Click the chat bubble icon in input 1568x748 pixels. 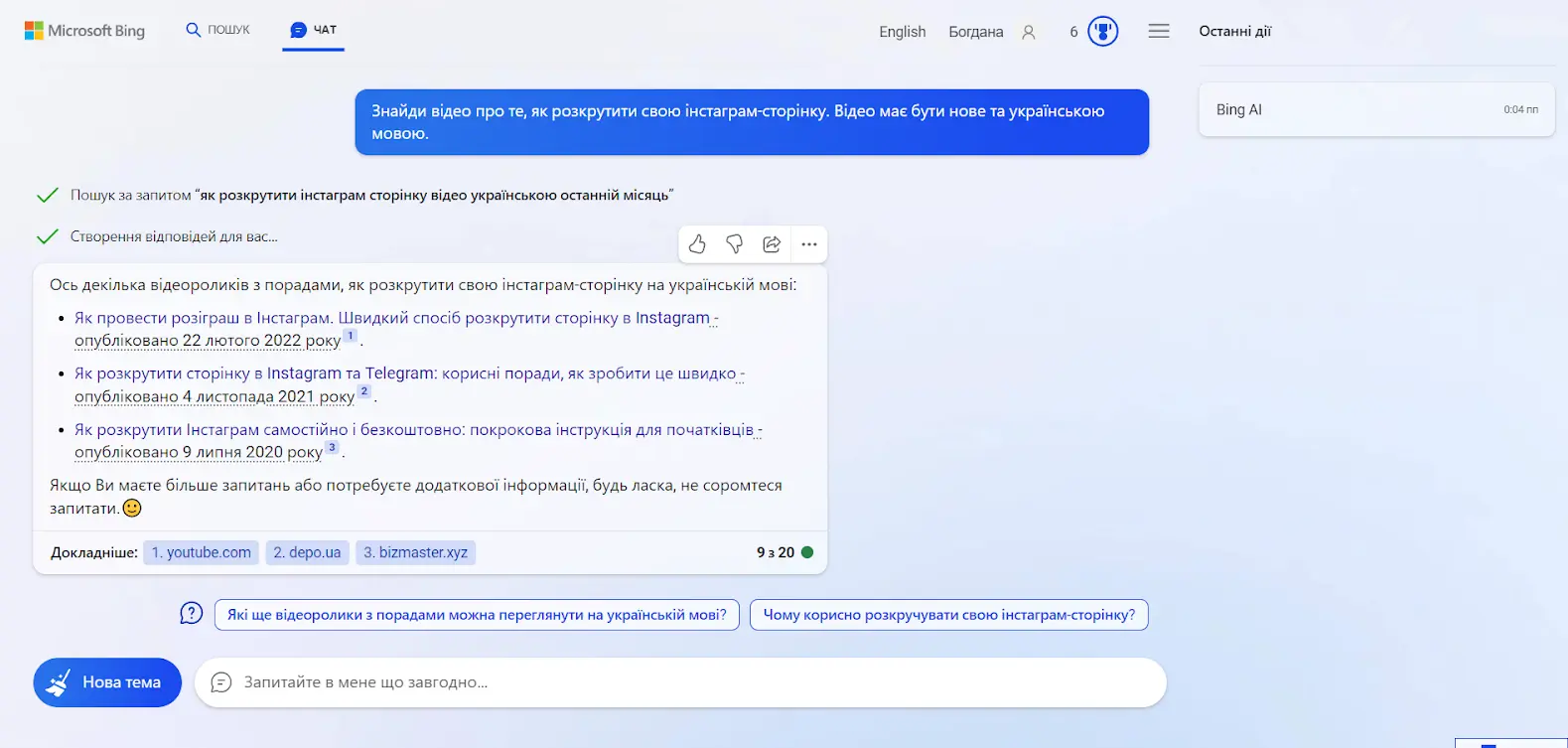tap(221, 682)
